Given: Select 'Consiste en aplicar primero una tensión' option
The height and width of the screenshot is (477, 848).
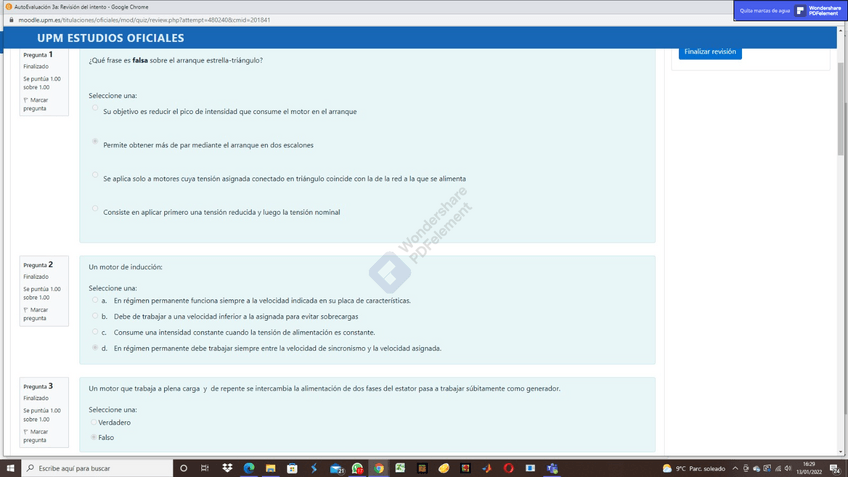Looking at the screenshot, I should [x=95, y=208].
